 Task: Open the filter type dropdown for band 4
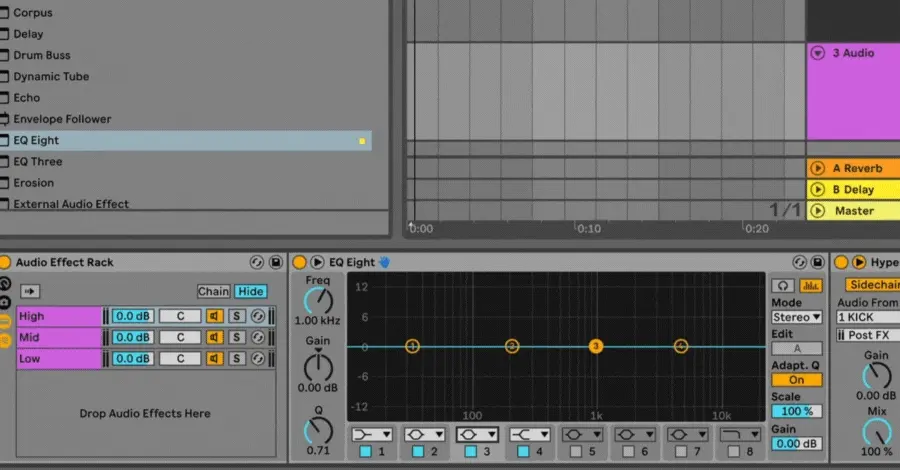point(530,434)
